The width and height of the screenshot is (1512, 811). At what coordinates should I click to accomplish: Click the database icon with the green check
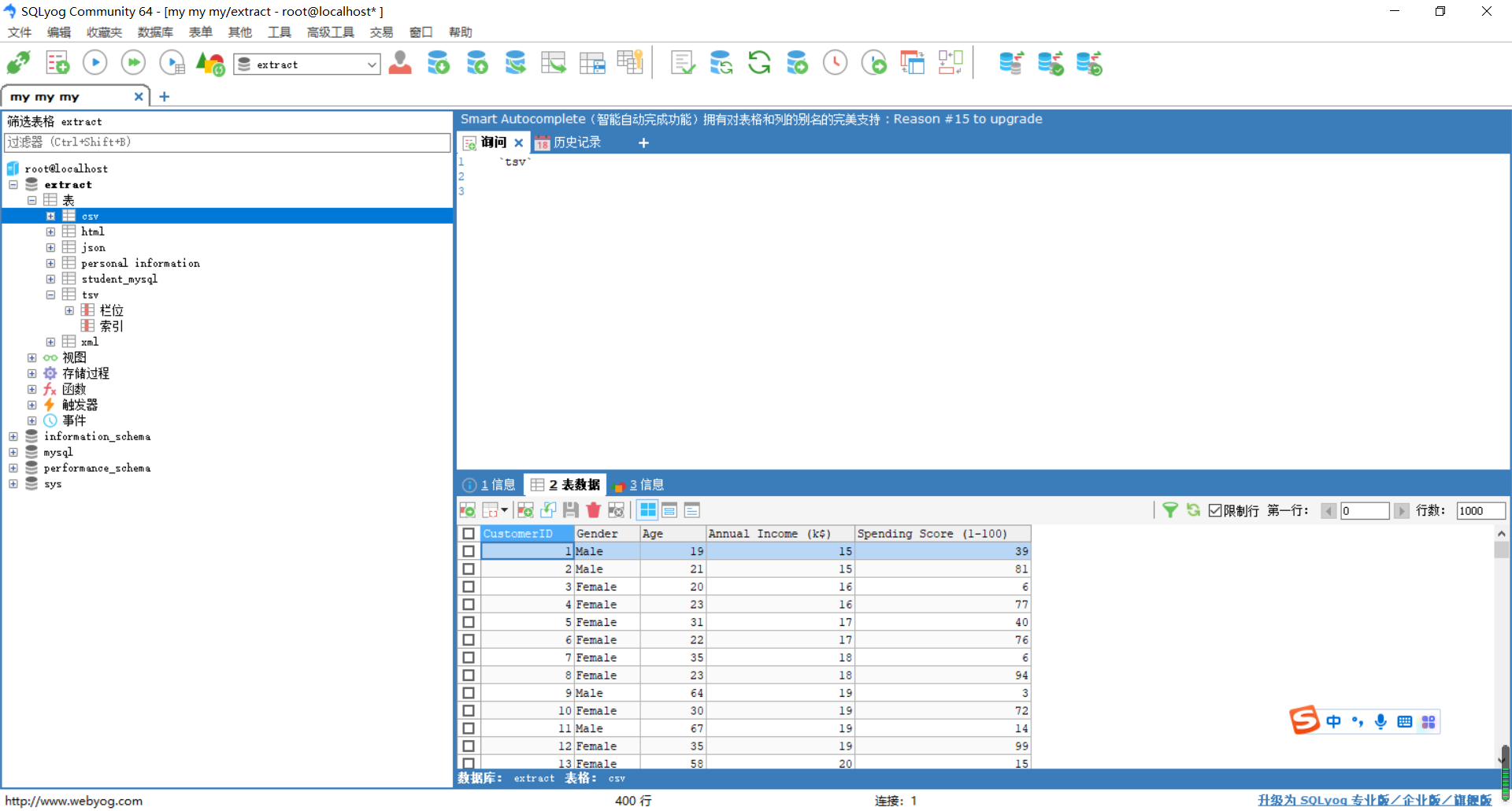coord(1051,63)
